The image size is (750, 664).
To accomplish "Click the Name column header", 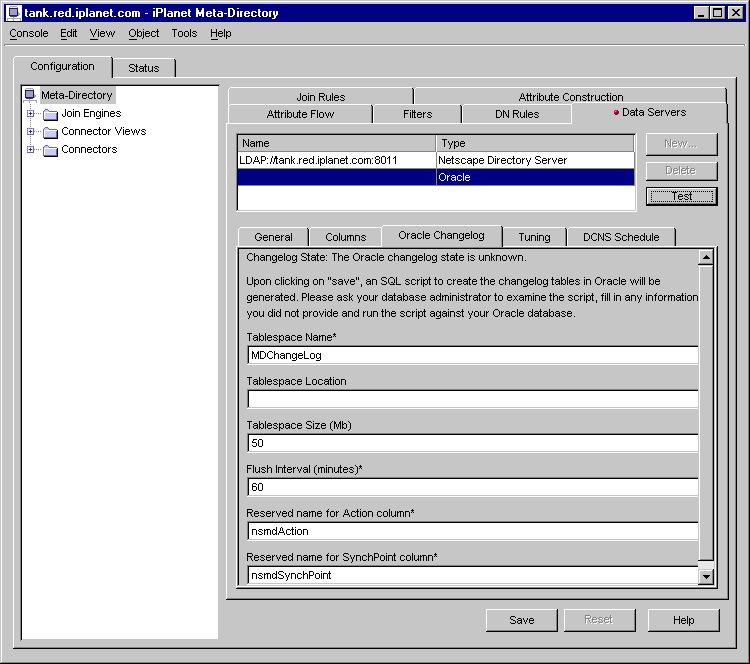I will tap(336, 143).
